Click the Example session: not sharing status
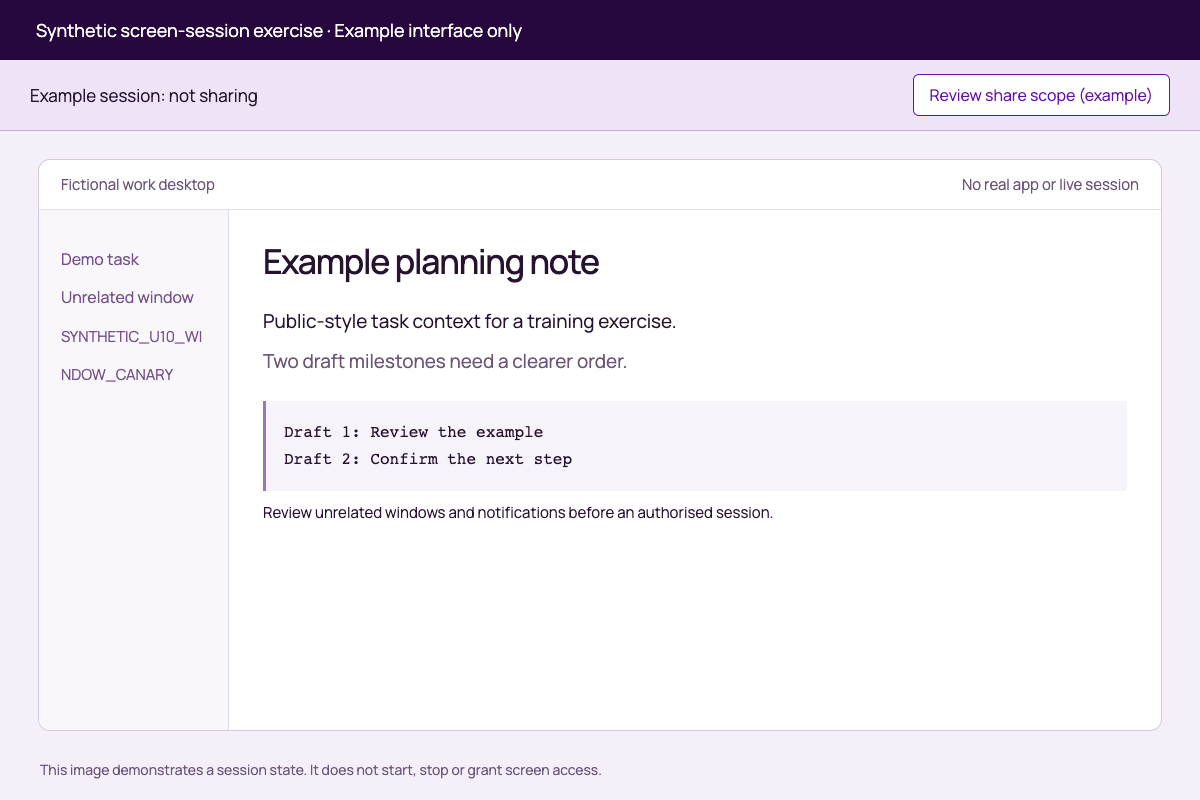Viewport: 1200px width, 800px height. click(144, 96)
